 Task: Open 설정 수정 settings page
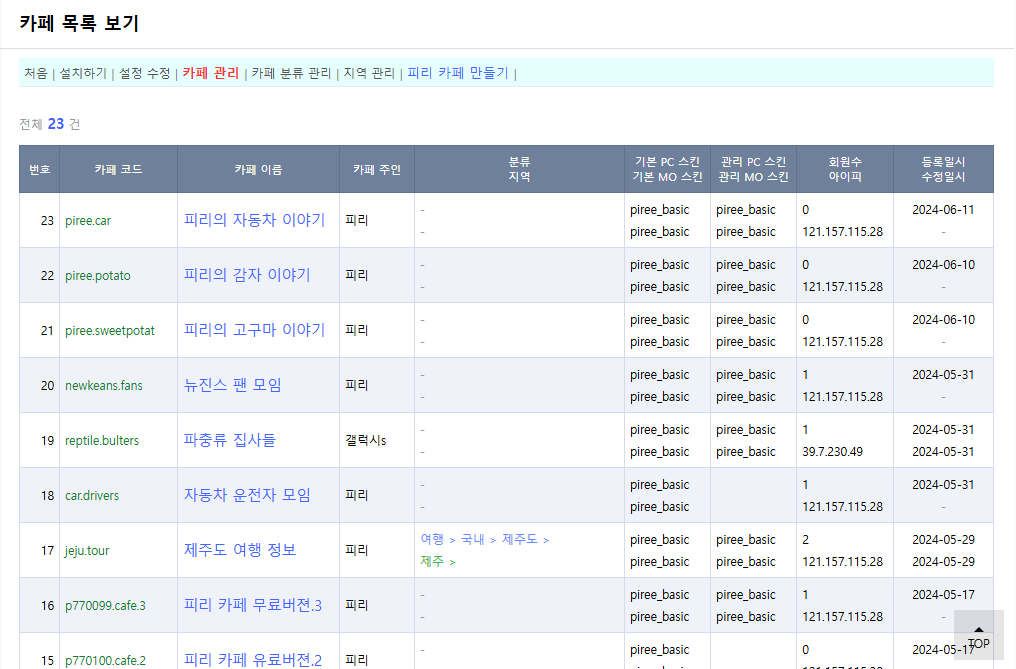144,73
